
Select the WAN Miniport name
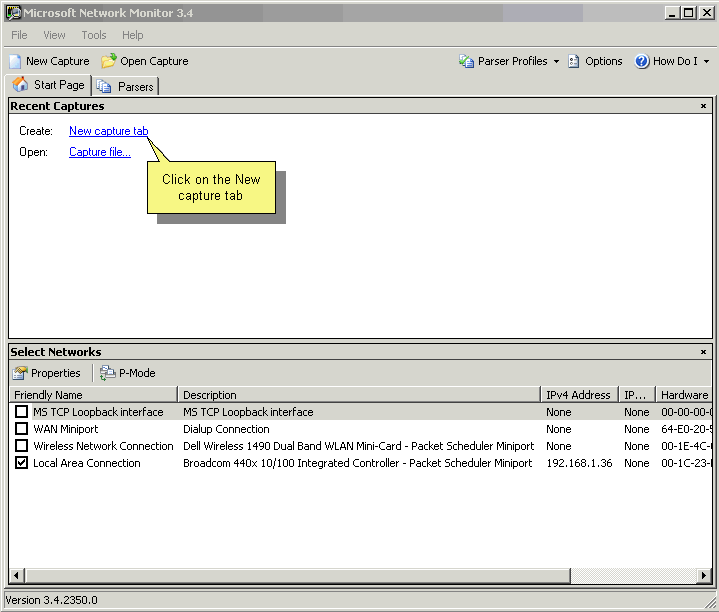coord(66,429)
